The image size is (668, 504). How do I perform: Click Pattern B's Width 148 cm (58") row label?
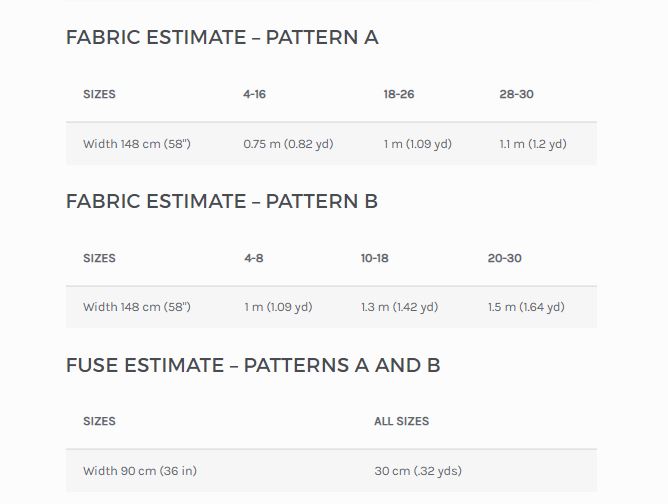point(137,307)
